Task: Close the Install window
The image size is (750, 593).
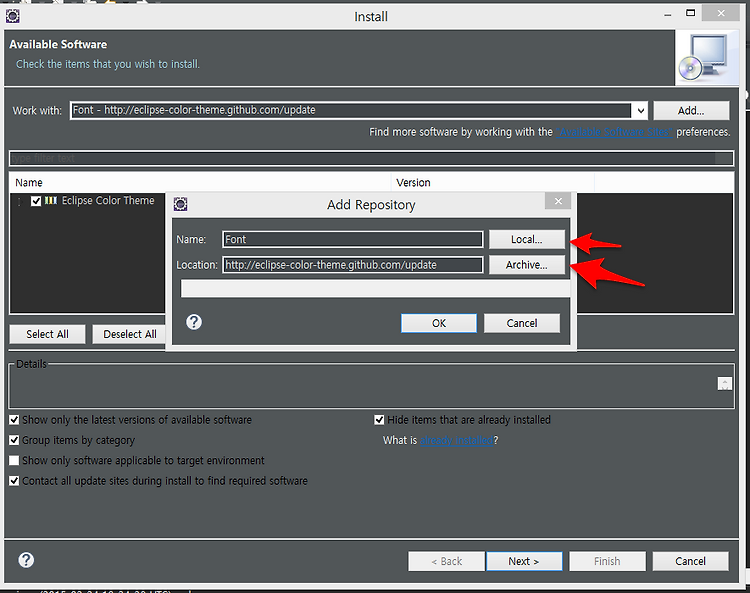Action: [x=721, y=13]
